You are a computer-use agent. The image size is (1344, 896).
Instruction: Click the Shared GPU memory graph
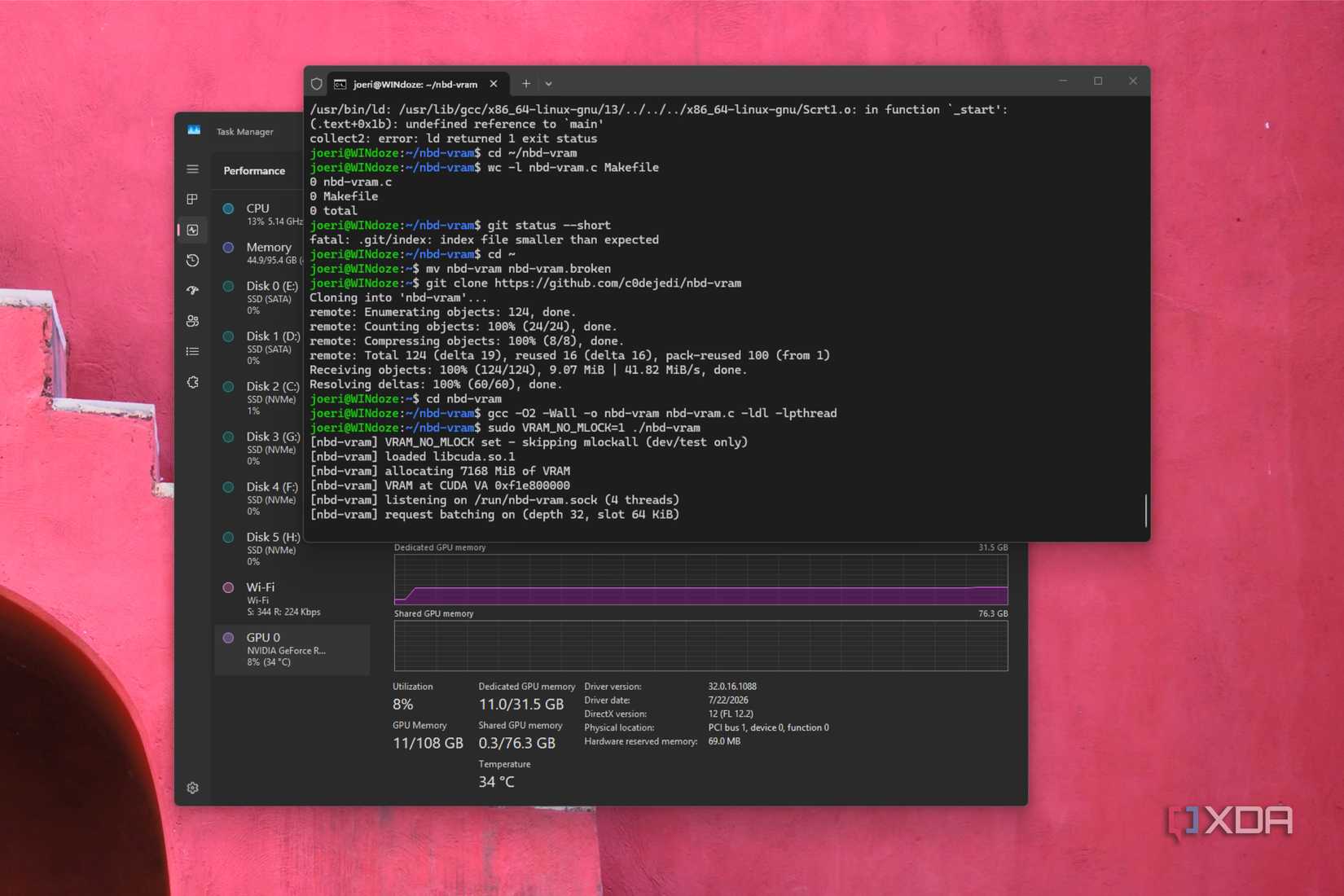(x=701, y=646)
